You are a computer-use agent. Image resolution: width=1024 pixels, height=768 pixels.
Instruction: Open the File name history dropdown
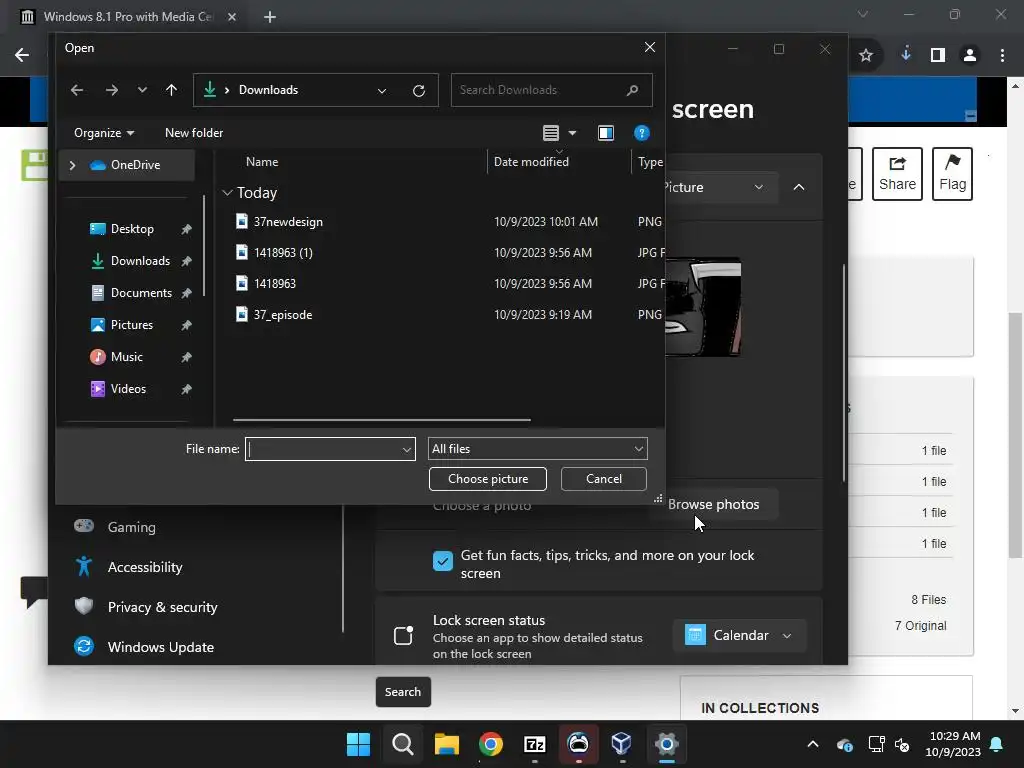coord(407,449)
